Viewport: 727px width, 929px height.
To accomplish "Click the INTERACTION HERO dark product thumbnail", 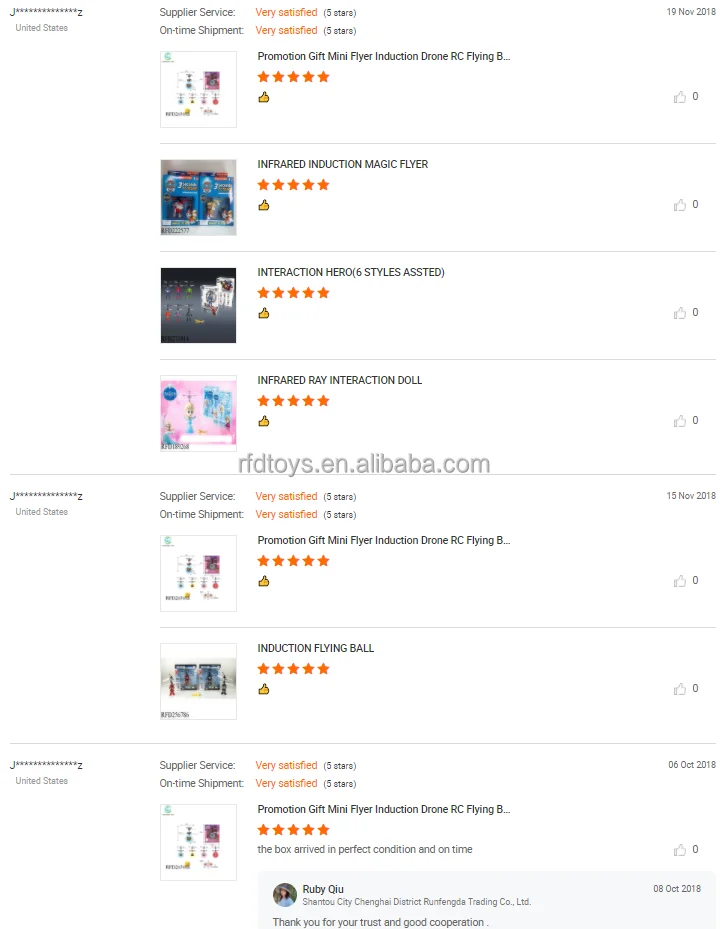I will pos(198,305).
